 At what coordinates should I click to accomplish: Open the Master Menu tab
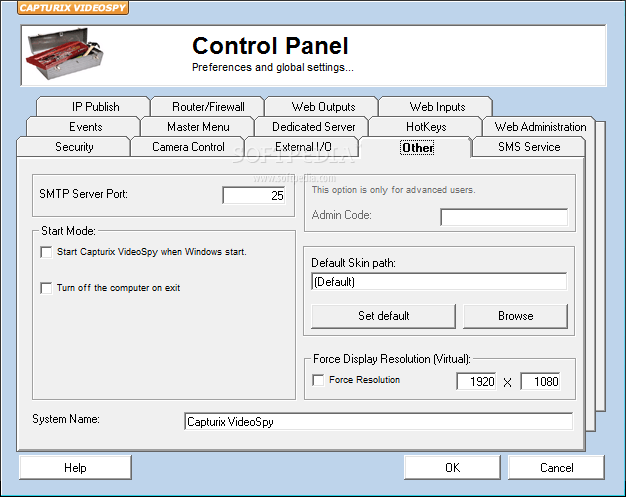pos(198,127)
